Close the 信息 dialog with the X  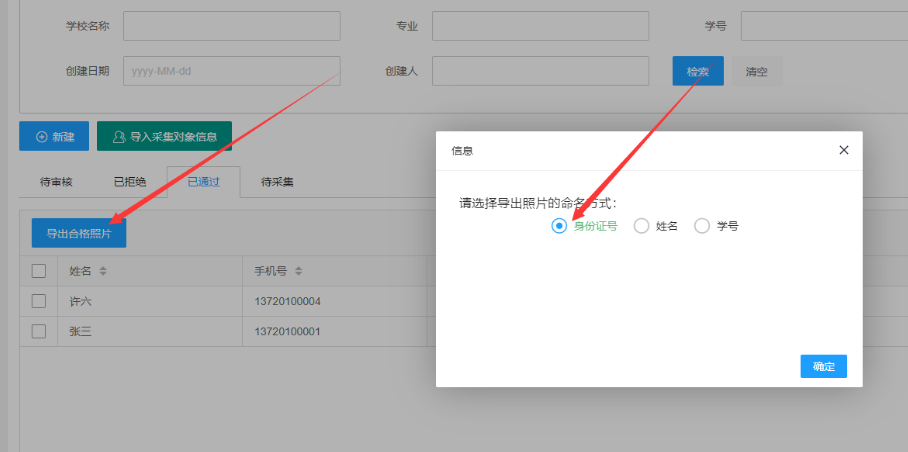pos(843,150)
